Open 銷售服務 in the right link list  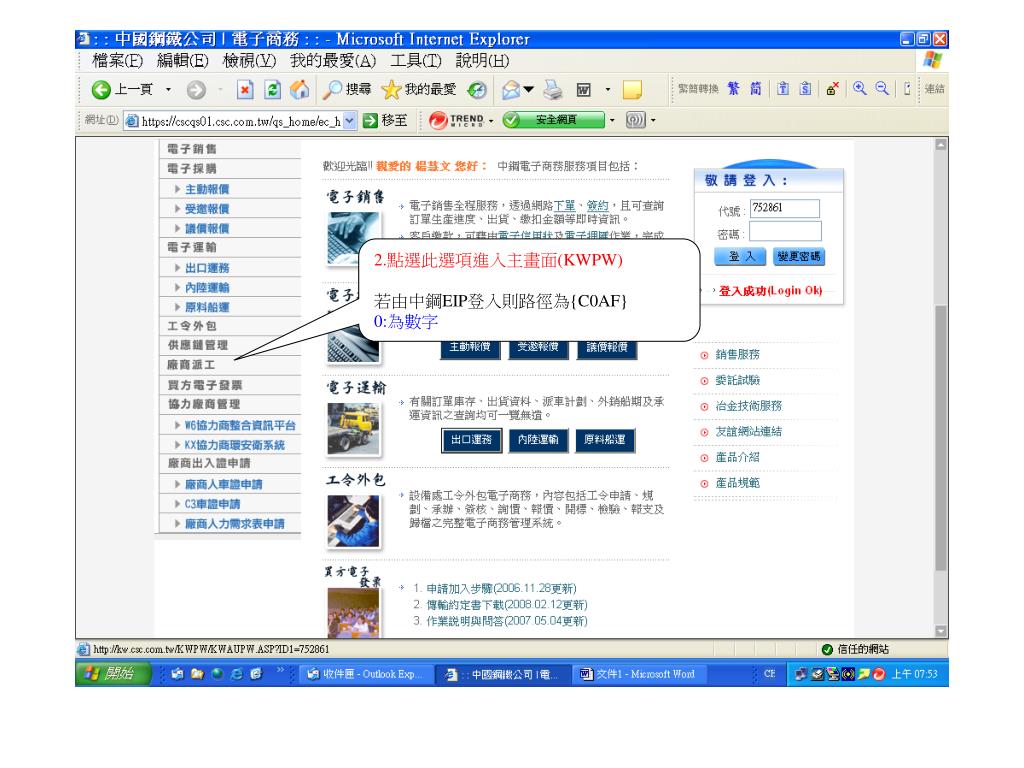tap(737, 355)
